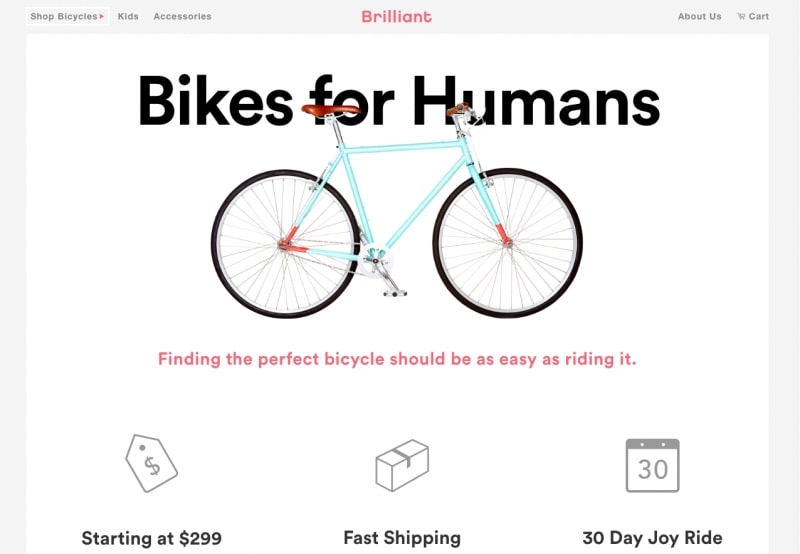Click the shipping box icon

(x=402, y=465)
